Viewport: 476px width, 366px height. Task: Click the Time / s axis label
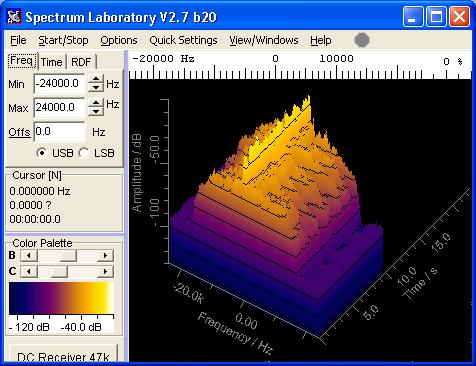coord(420,283)
